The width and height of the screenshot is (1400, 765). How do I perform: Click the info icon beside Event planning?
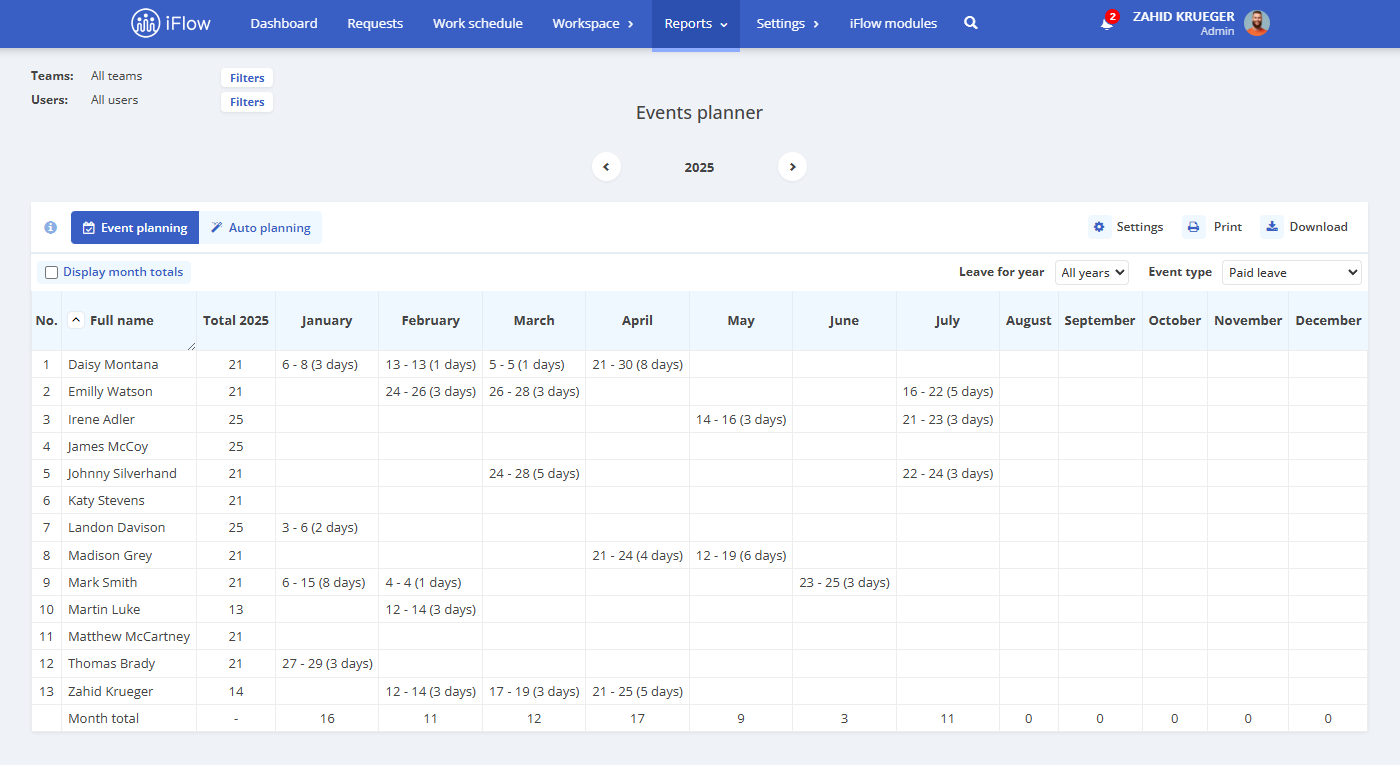(51, 228)
